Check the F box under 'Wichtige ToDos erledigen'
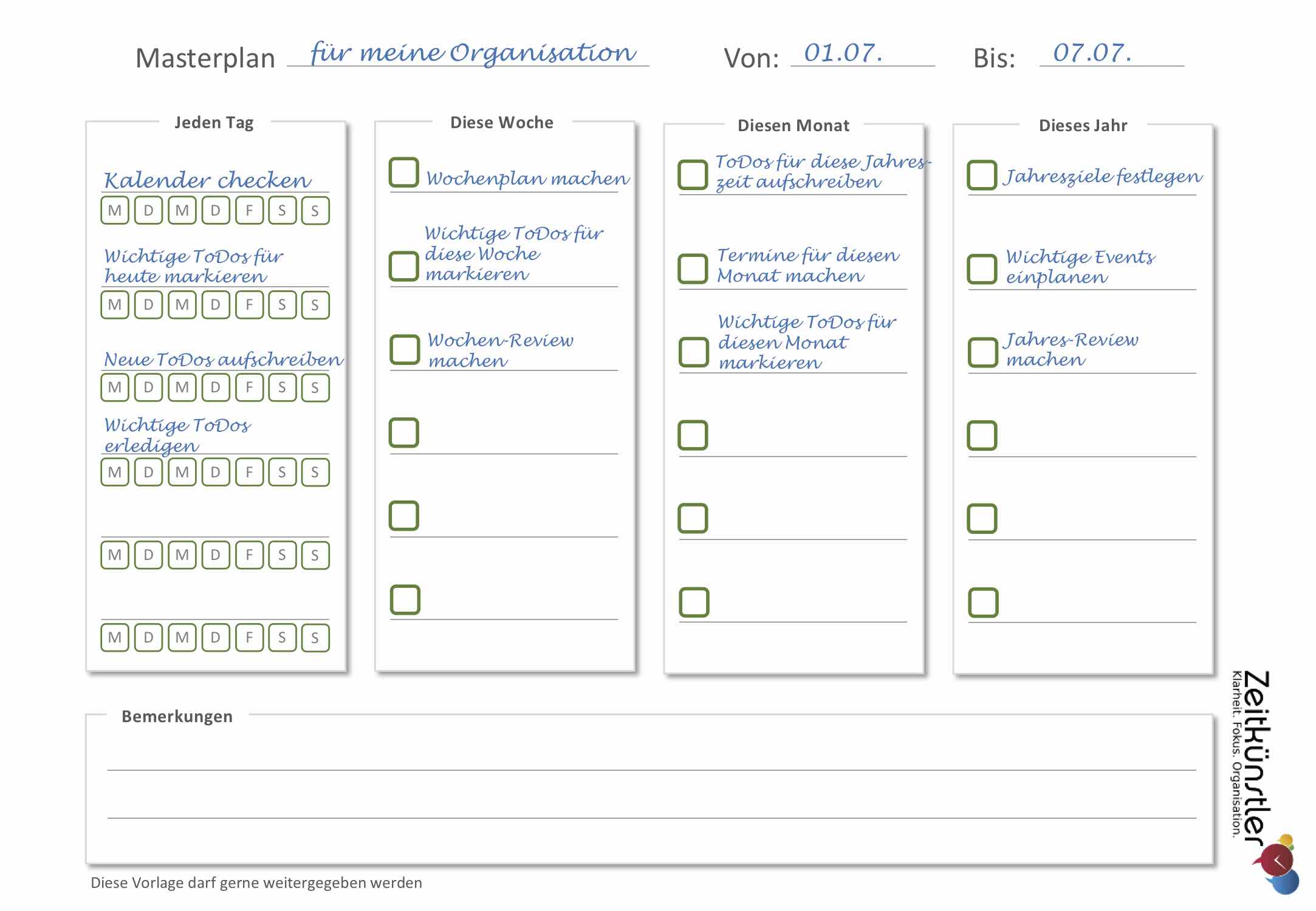 [x=249, y=473]
